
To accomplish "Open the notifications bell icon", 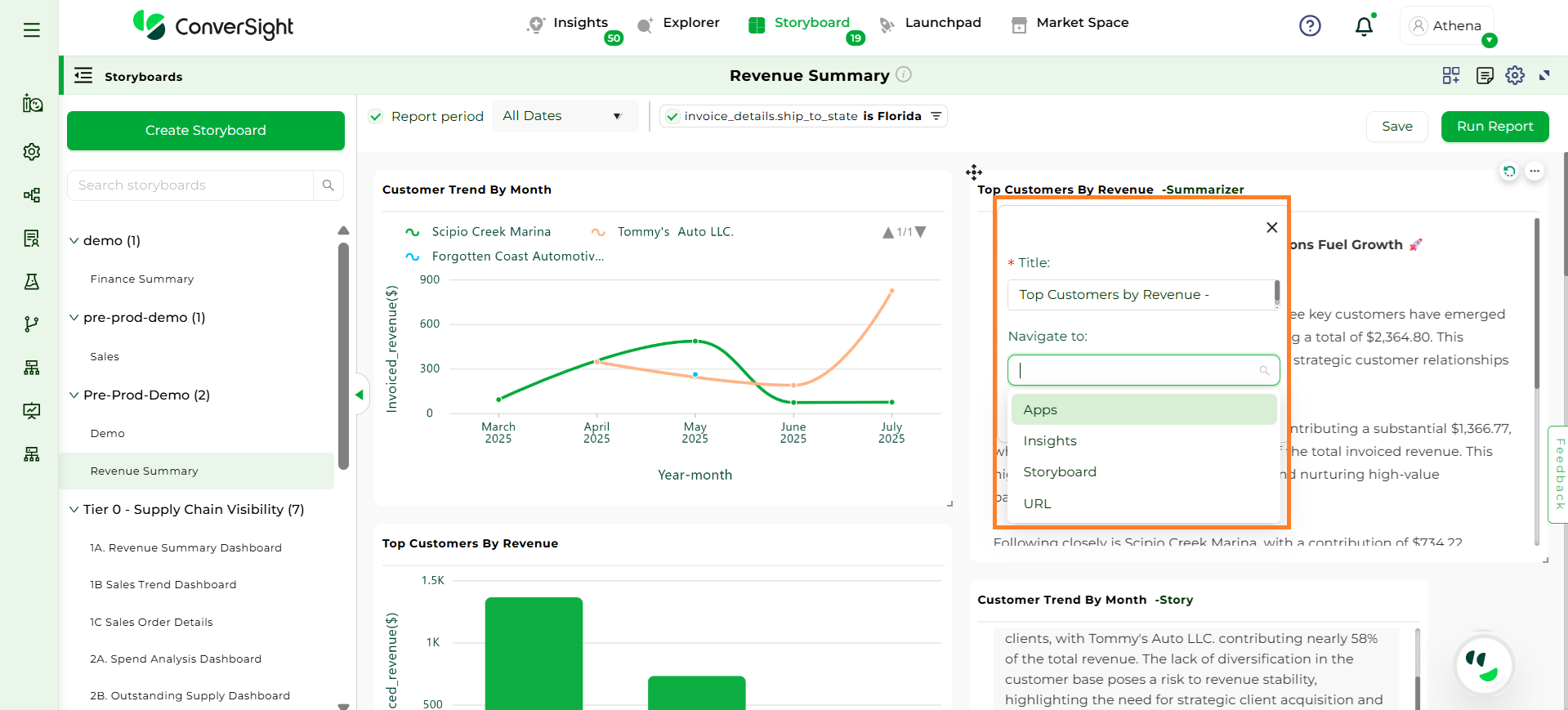I will coord(1364,27).
